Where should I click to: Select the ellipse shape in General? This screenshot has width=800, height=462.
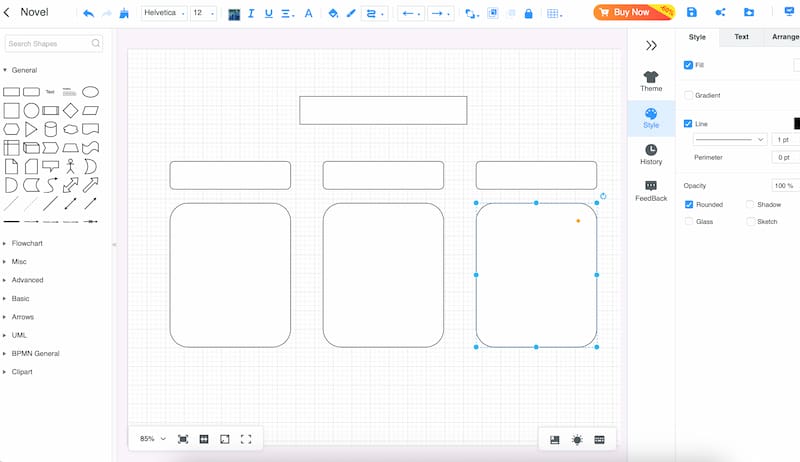[90, 92]
